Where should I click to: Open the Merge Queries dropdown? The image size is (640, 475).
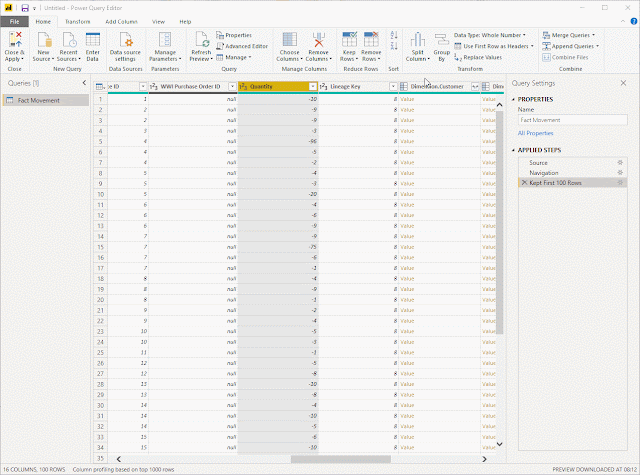pos(569,35)
